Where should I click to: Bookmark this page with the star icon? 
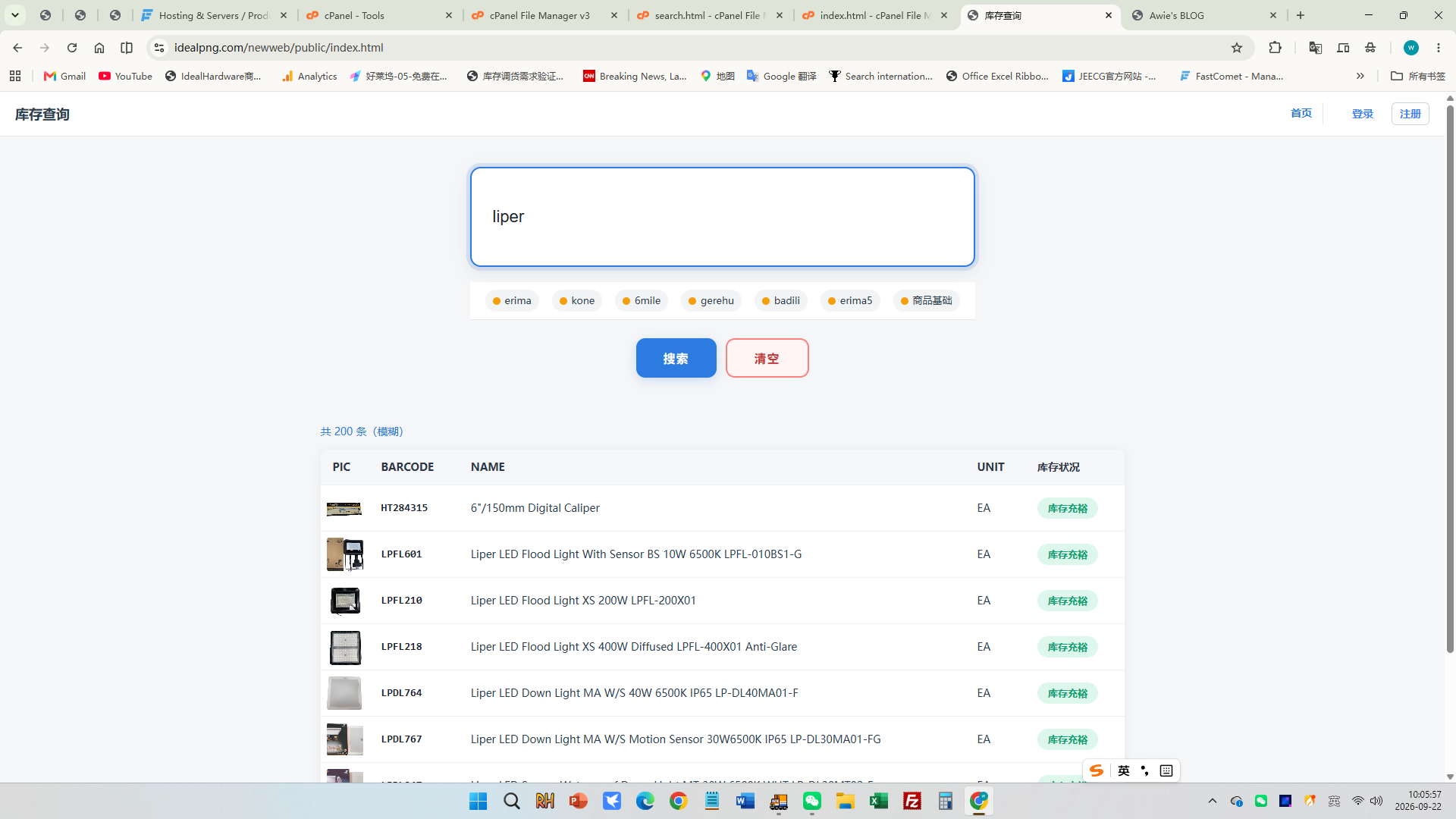tap(1237, 48)
